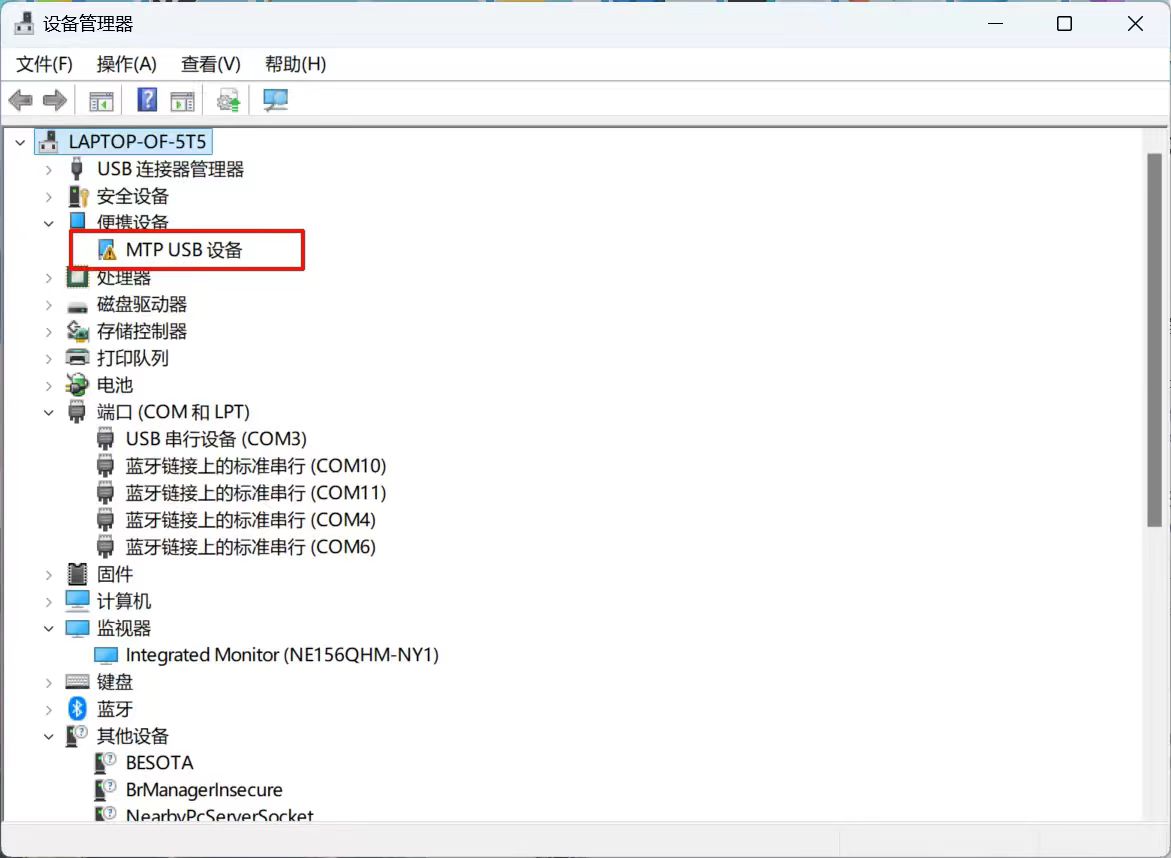Select LAPTOP-OF-5T5 computer name
The width and height of the screenshot is (1171, 858).
click(137, 142)
